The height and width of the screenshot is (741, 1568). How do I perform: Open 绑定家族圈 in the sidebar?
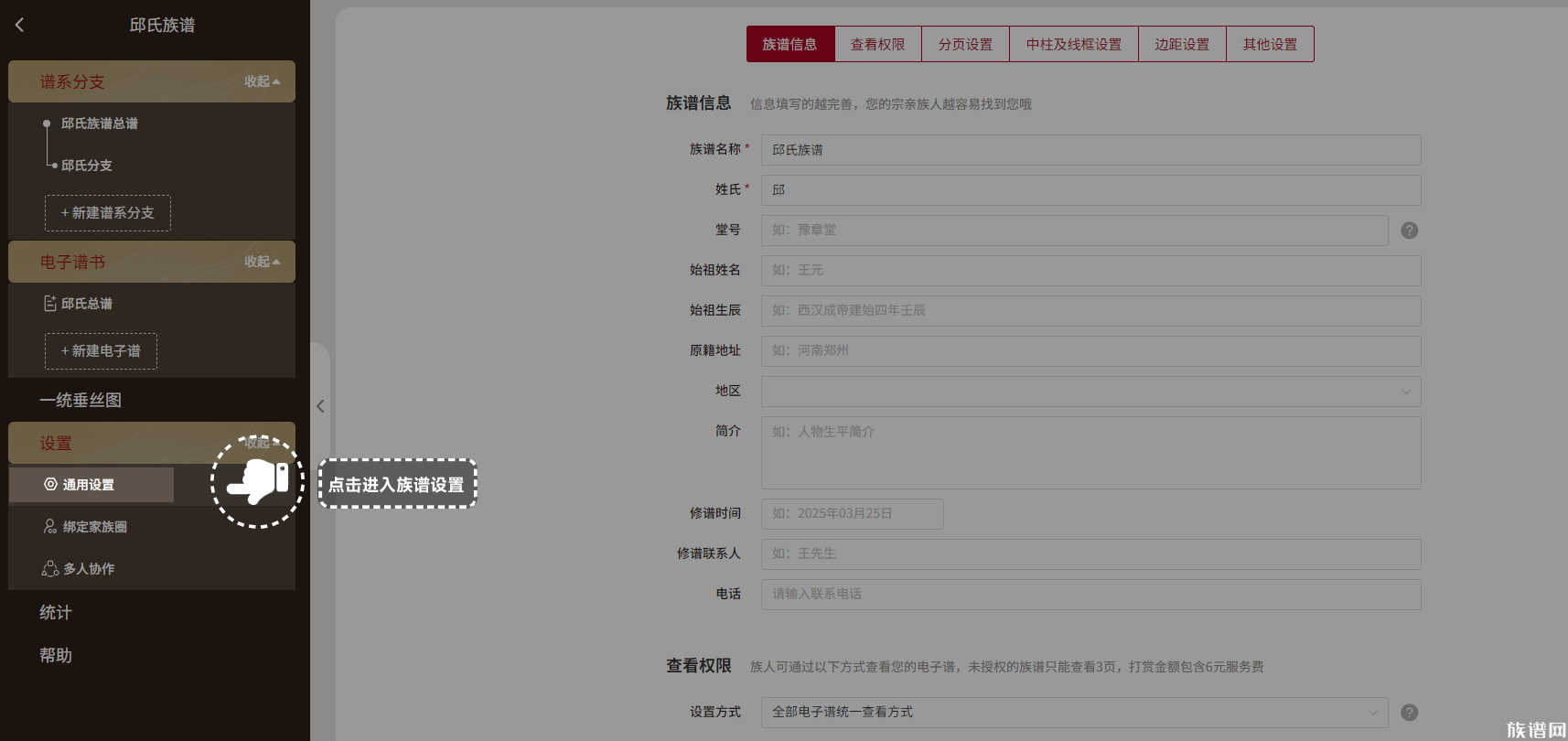(x=95, y=527)
